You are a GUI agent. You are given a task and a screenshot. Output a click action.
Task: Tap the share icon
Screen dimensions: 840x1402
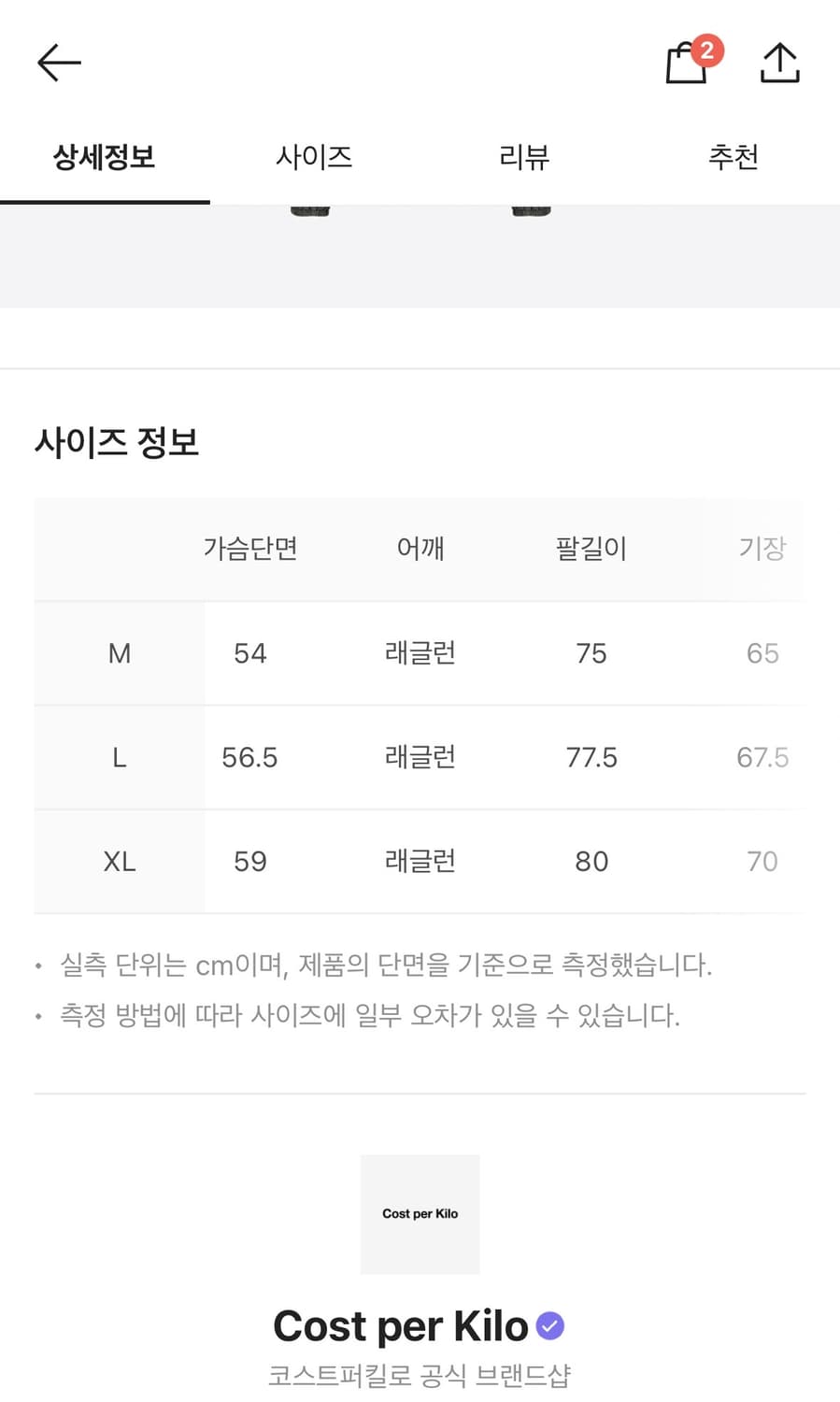tap(779, 63)
